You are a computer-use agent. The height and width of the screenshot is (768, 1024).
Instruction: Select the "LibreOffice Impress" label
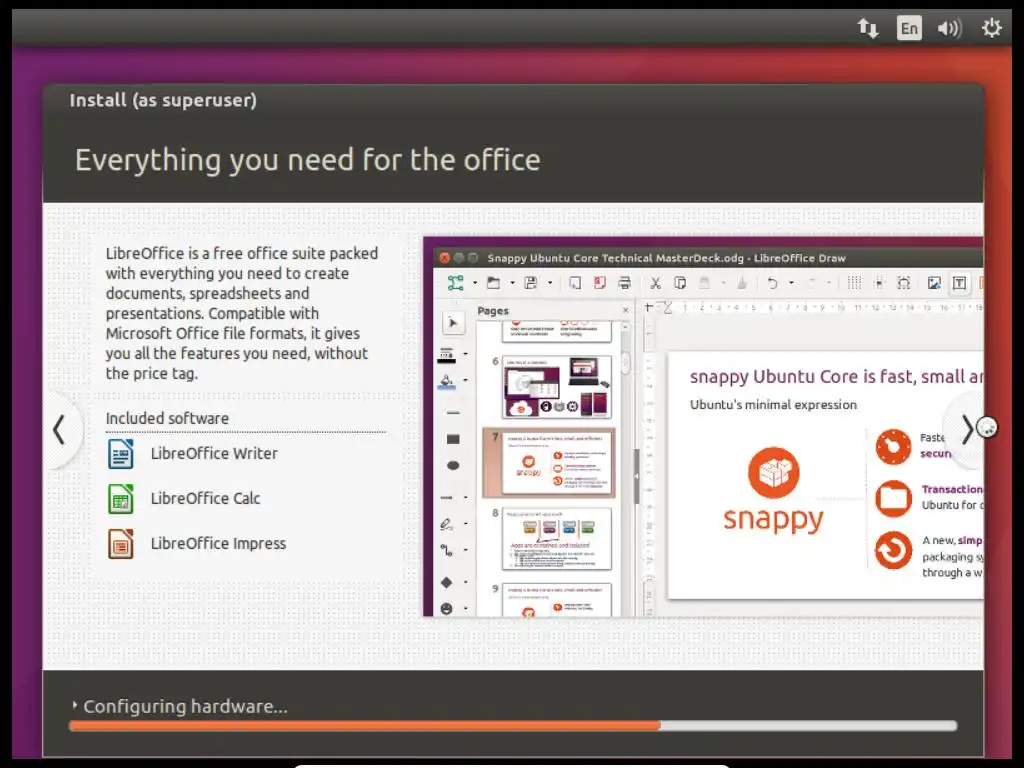point(218,543)
